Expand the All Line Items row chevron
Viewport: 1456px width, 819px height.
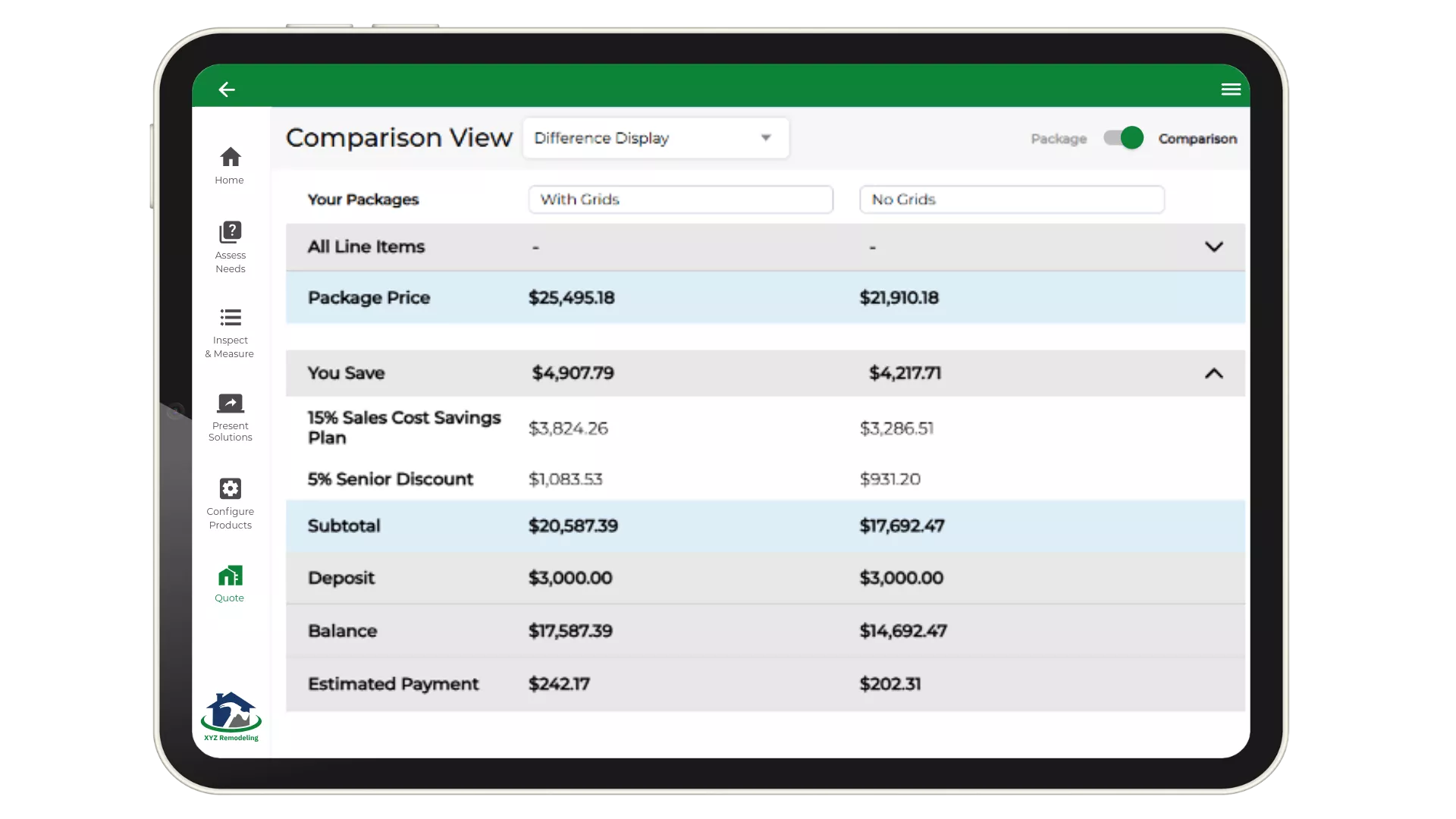point(1214,246)
